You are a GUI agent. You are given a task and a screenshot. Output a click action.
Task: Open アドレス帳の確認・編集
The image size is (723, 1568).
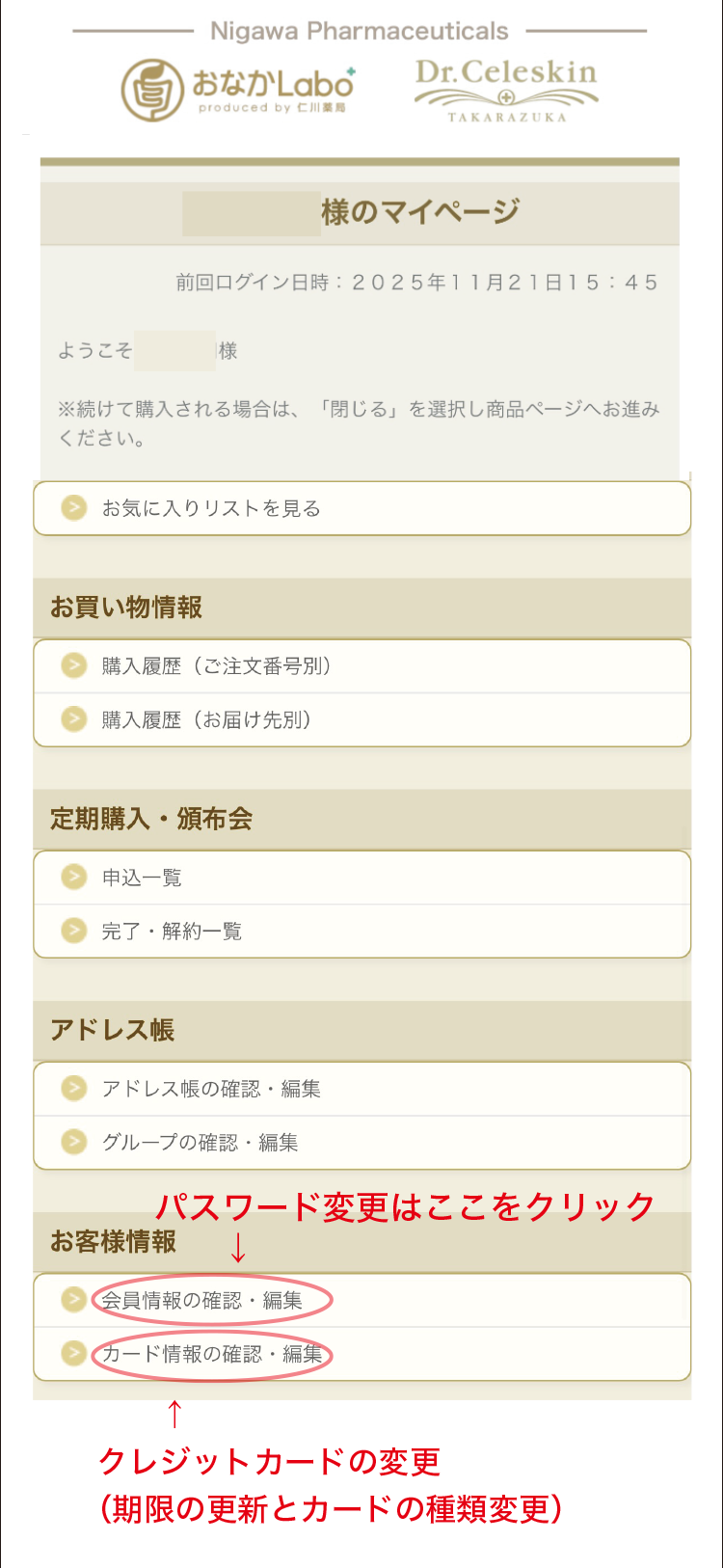(211, 1089)
